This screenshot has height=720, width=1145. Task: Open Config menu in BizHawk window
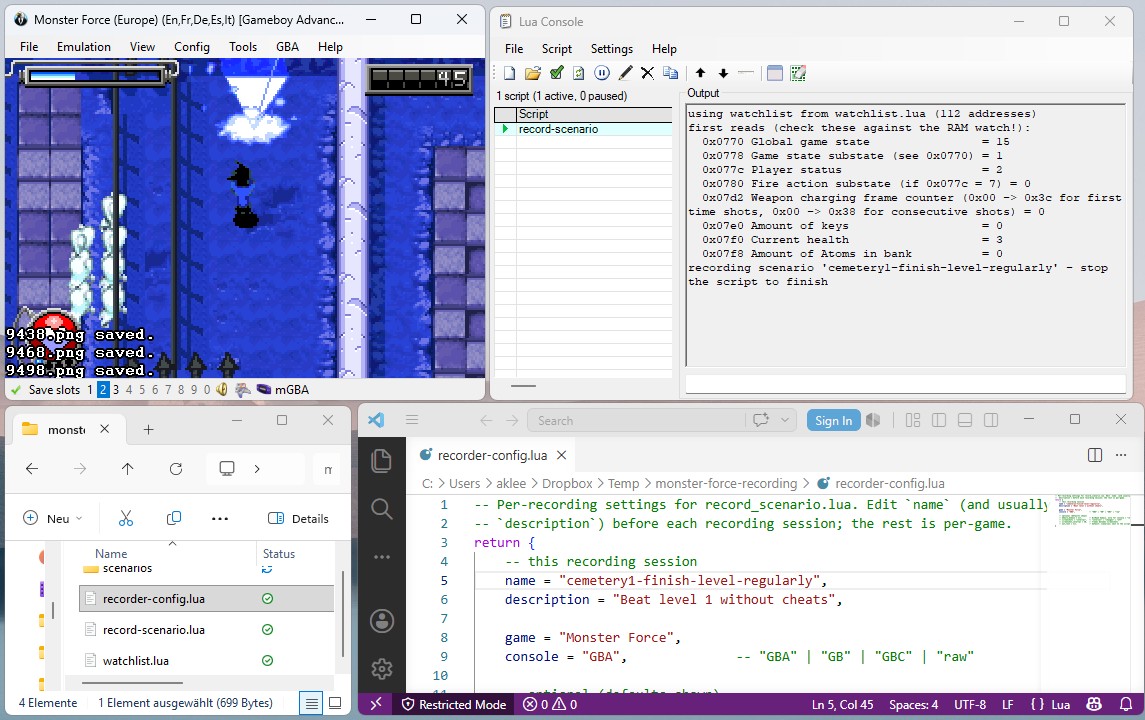(191, 47)
